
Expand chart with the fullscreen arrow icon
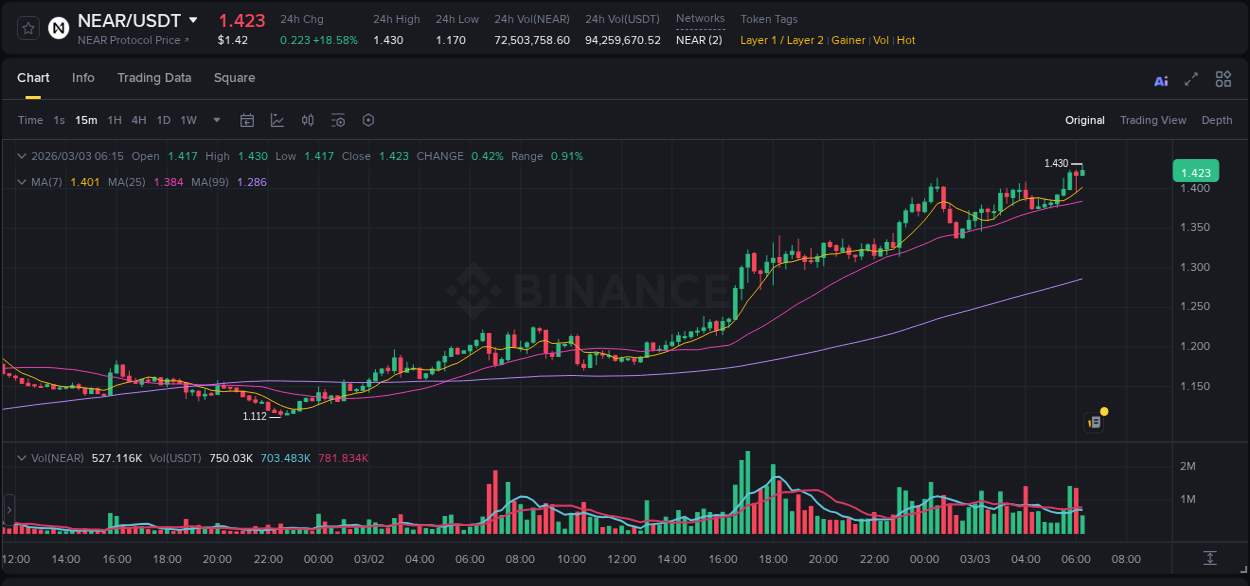tap(1192, 78)
